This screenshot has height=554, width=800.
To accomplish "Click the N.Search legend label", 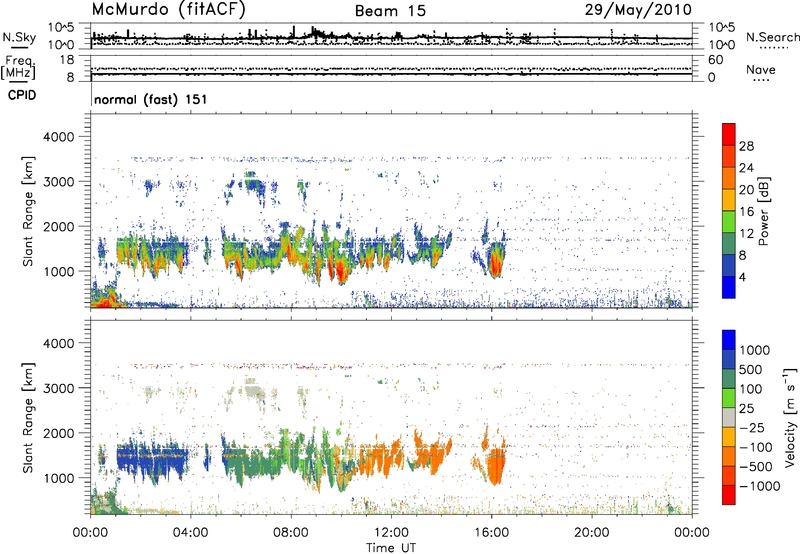I will click(772, 37).
